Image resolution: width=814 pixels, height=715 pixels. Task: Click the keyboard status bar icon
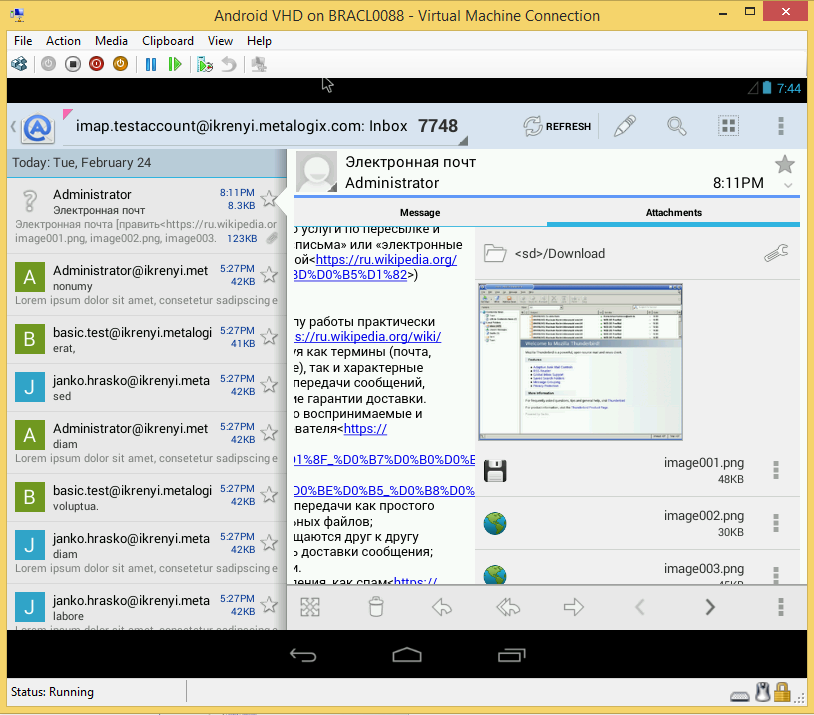[740, 696]
